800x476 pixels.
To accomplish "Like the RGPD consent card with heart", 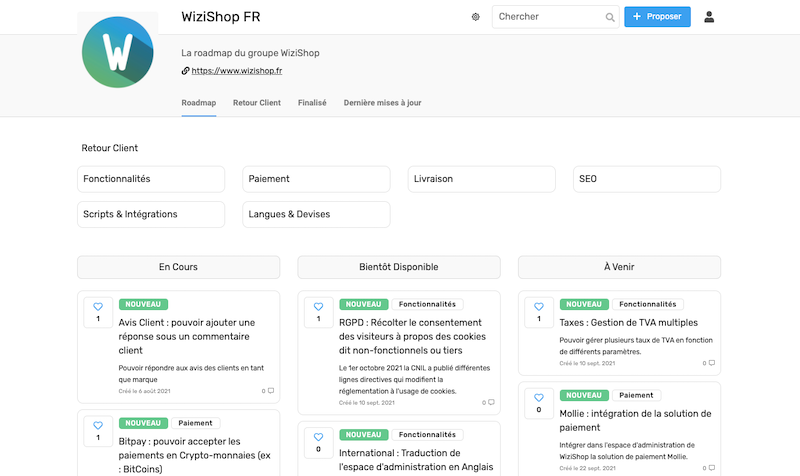I will point(318,307).
